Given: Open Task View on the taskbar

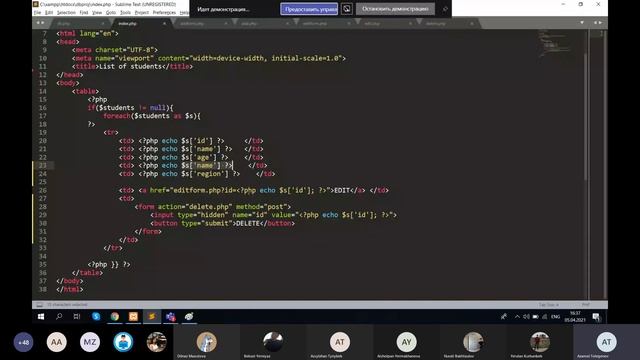Looking at the screenshot, I should click(x=77, y=316).
